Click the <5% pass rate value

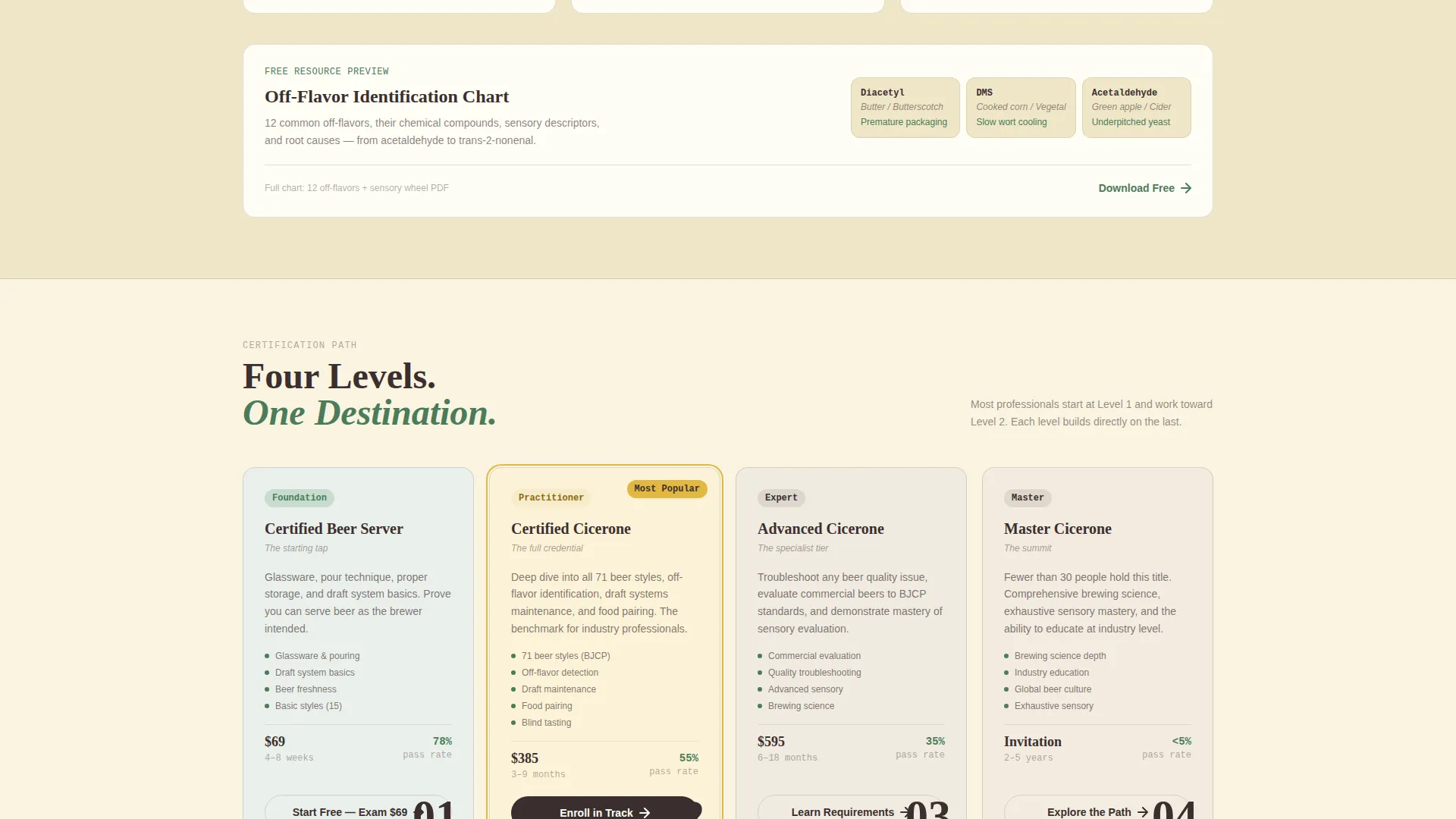1181,741
